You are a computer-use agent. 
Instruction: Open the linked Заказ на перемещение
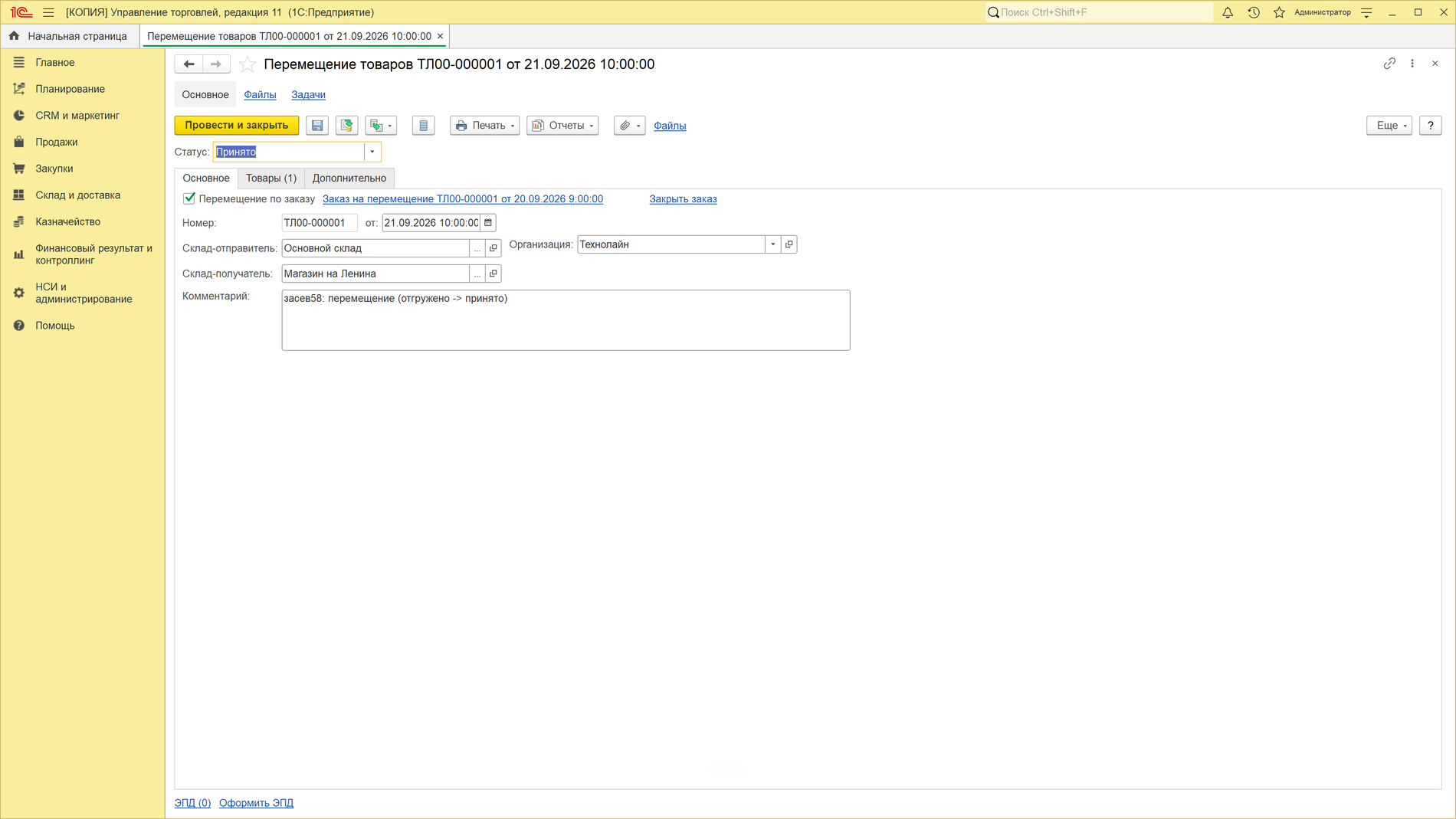[x=463, y=199]
